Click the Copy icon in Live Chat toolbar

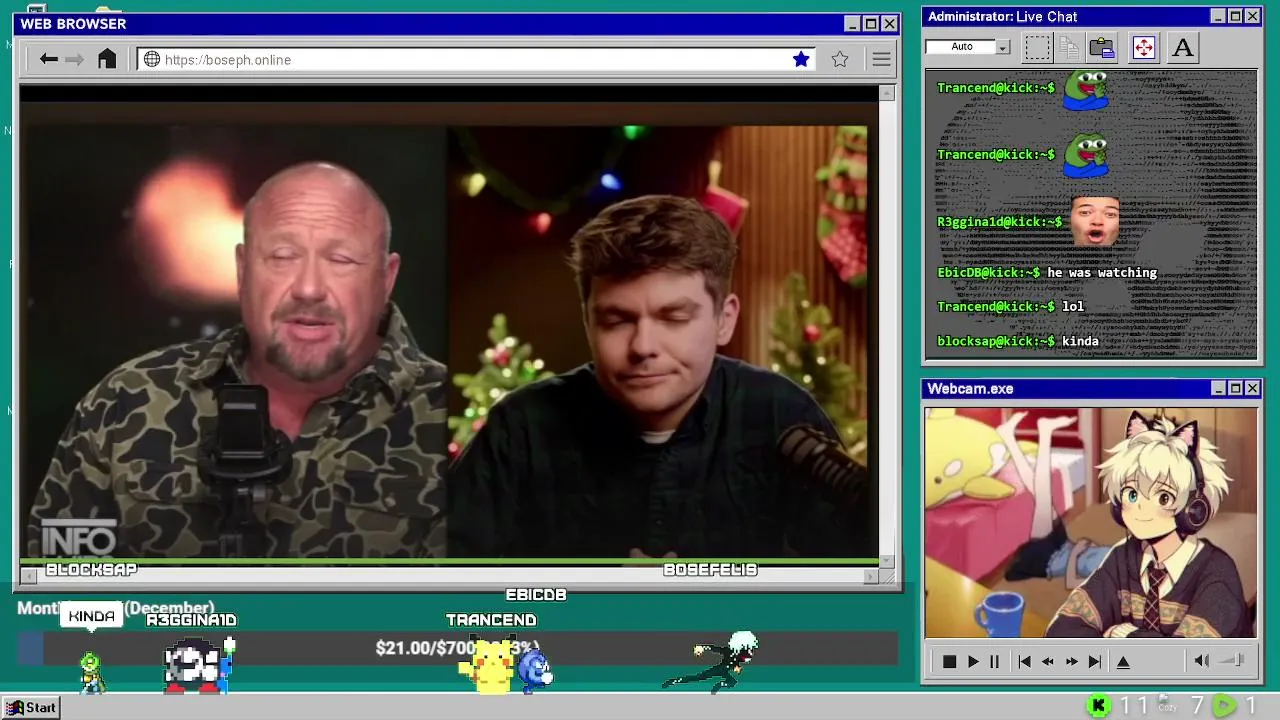point(1069,47)
